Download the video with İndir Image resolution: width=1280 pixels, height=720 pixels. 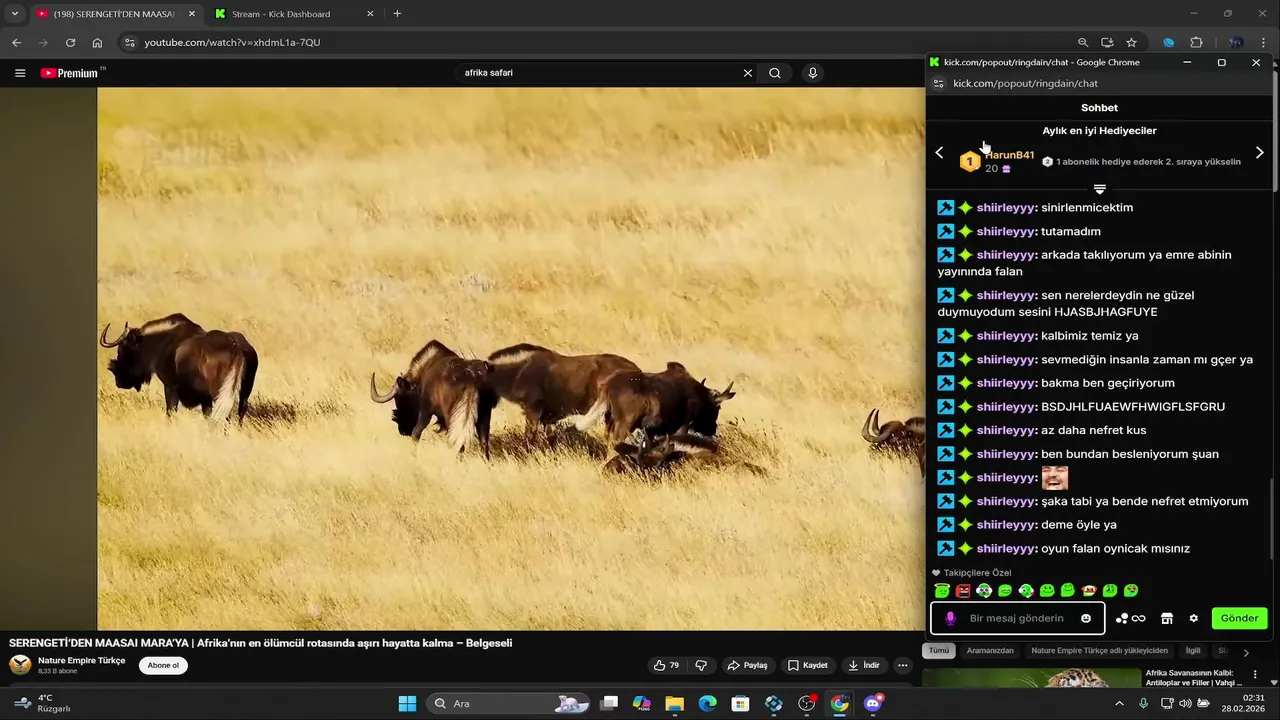pos(864,665)
